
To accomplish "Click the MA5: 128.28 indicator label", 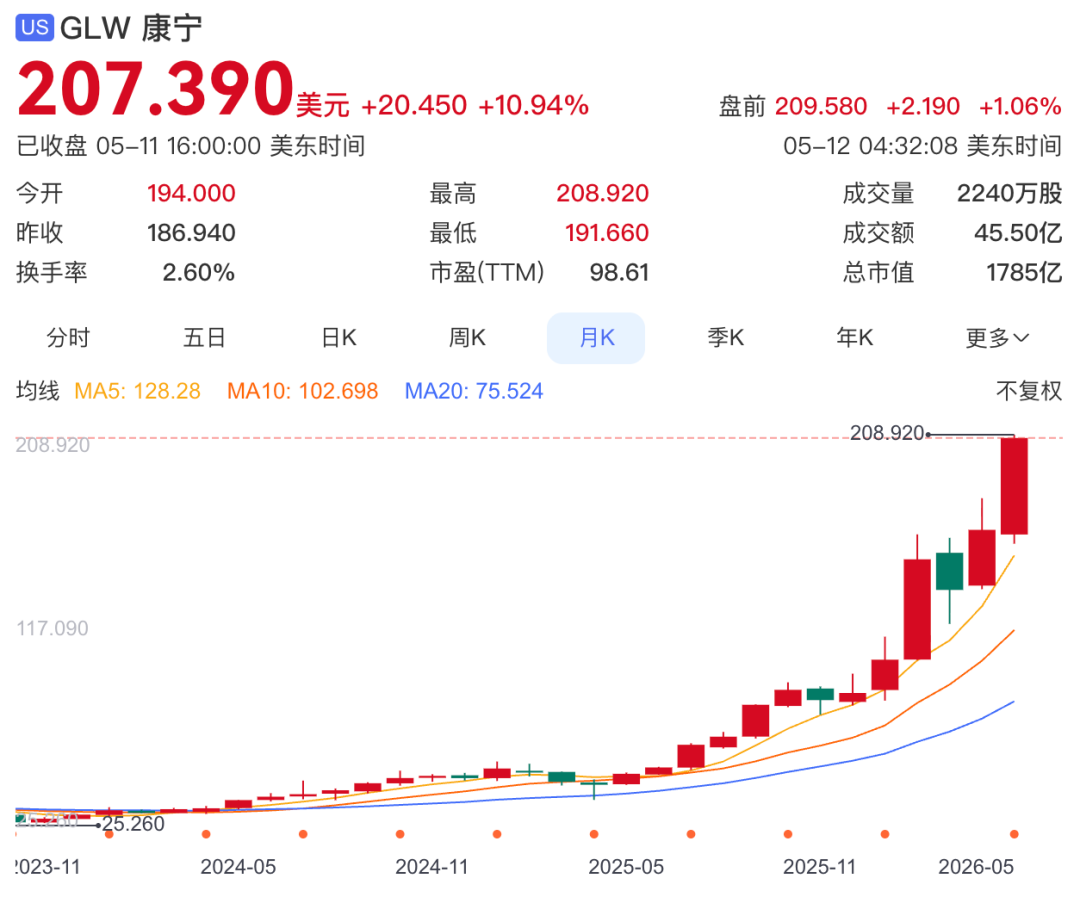I will click(x=137, y=391).
